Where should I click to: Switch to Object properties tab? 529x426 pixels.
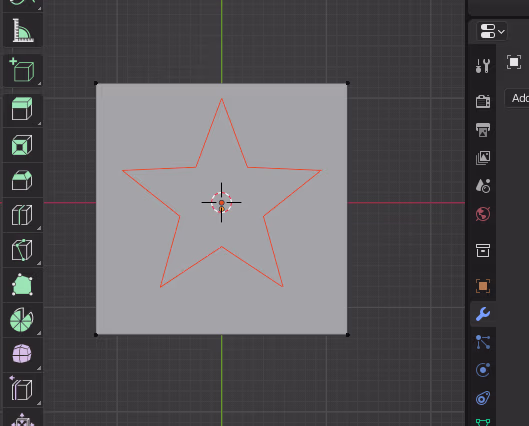click(483, 286)
